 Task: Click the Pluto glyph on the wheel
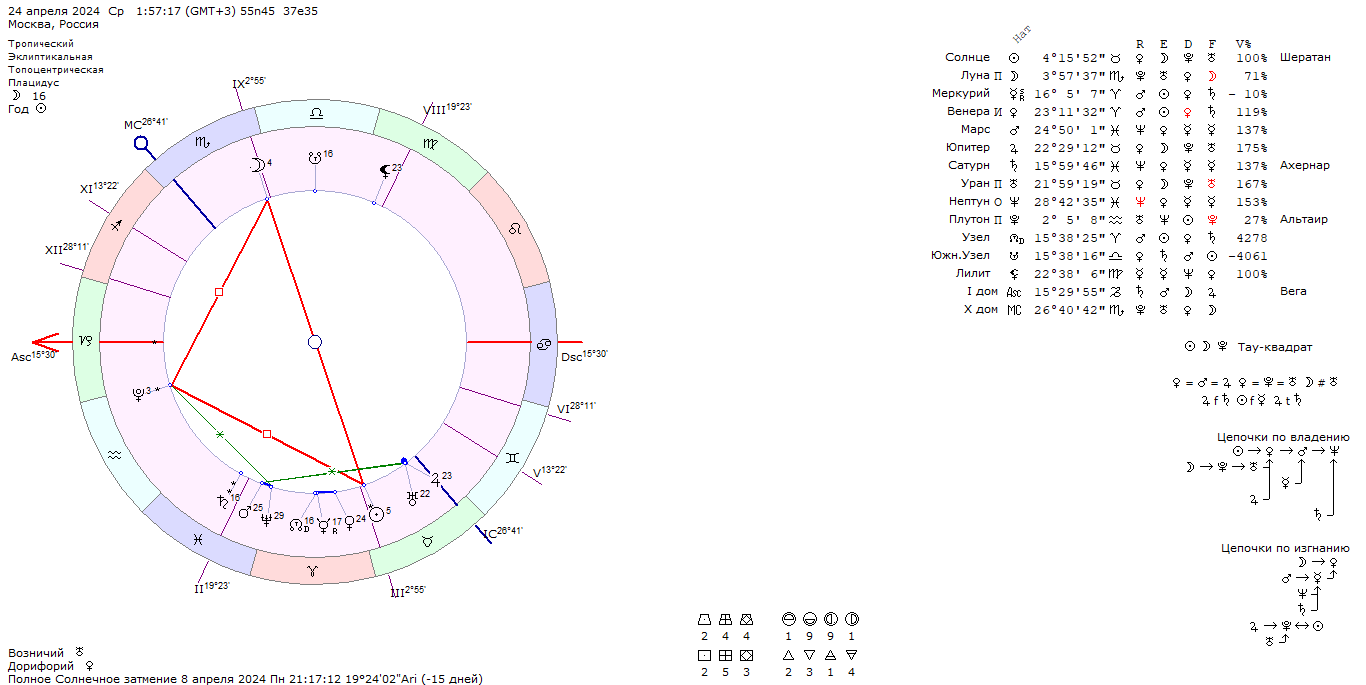coord(138,393)
